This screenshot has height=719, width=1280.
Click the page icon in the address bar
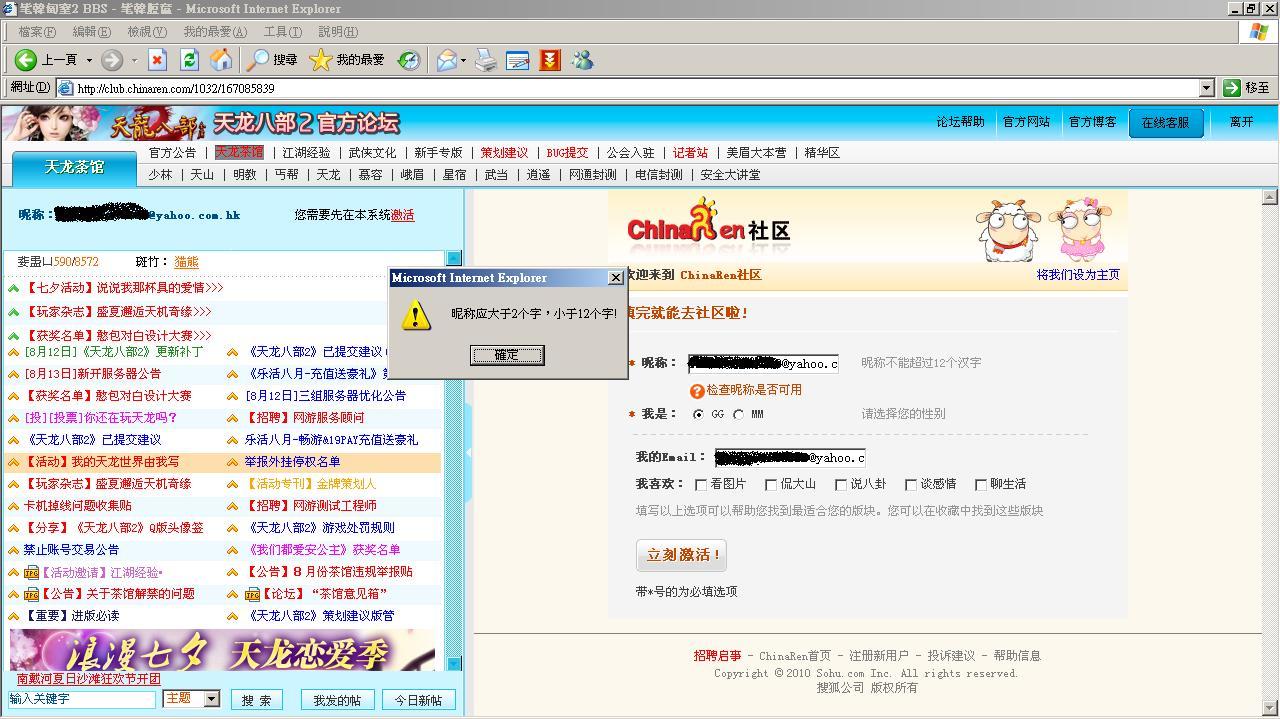pyautogui.click(x=66, y=88)
